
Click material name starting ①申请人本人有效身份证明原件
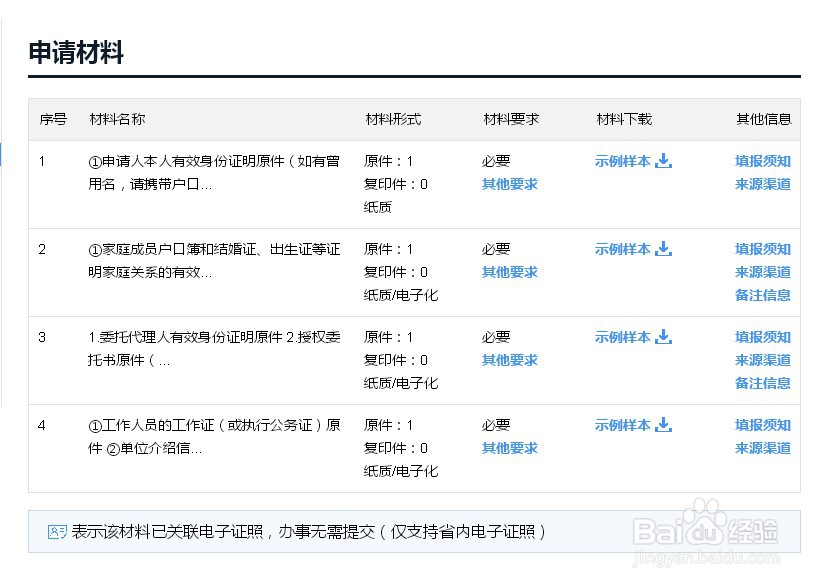(214, 173)
